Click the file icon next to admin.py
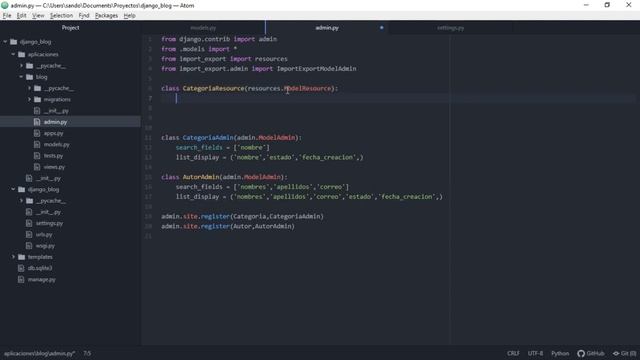Image resolution: width=640 pixels, height=360 pixels. point(37,122)
